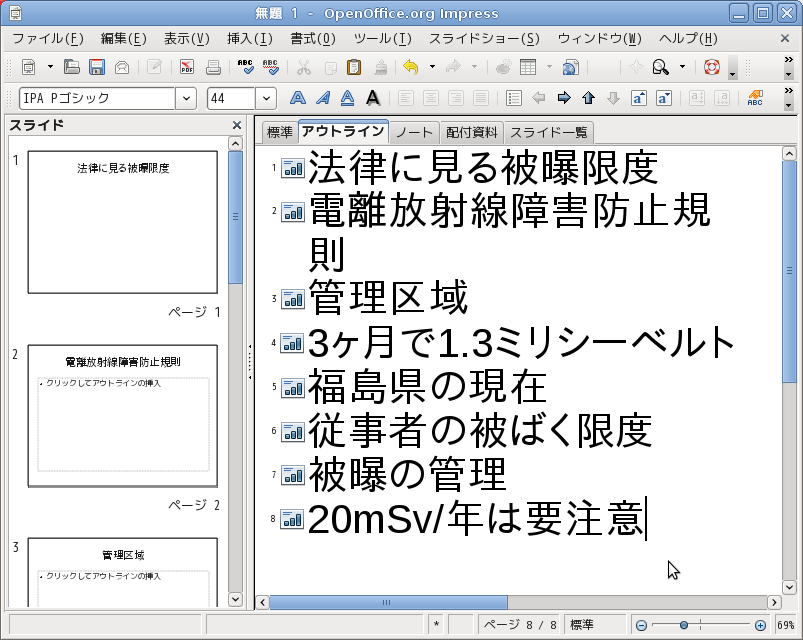Export directly as PDF
The width and height of the screenshot is (803, 640).
[x=187, y=68]
